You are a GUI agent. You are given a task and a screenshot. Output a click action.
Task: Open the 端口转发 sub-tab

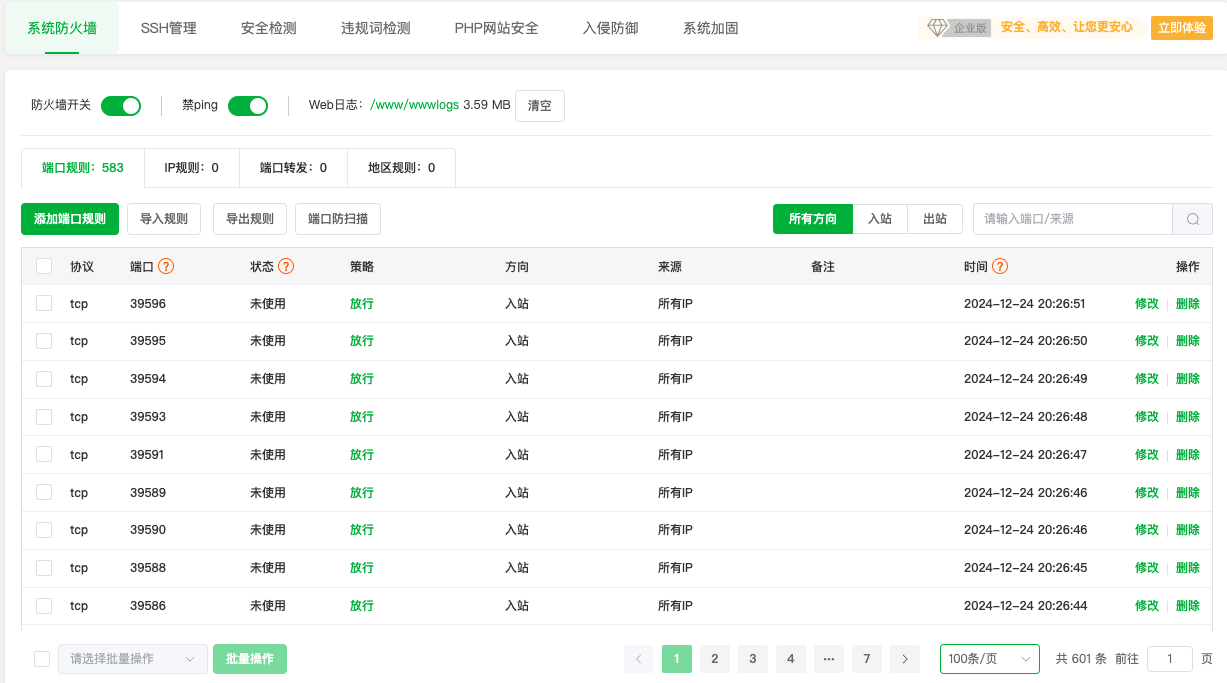tap(294, 168)
